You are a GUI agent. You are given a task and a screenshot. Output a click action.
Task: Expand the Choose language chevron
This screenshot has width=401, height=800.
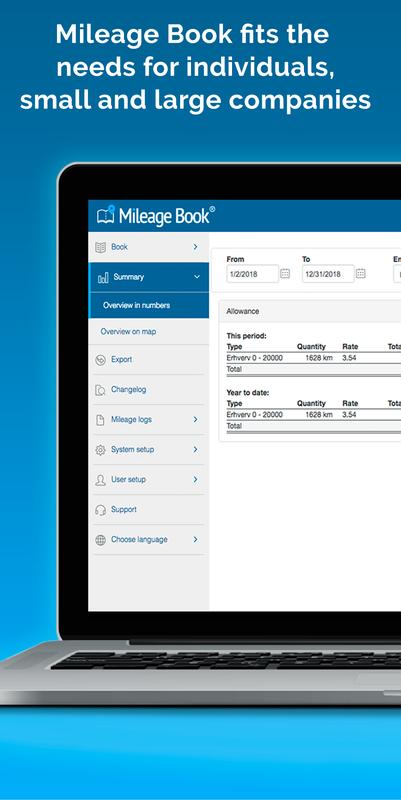pos(195,539)
